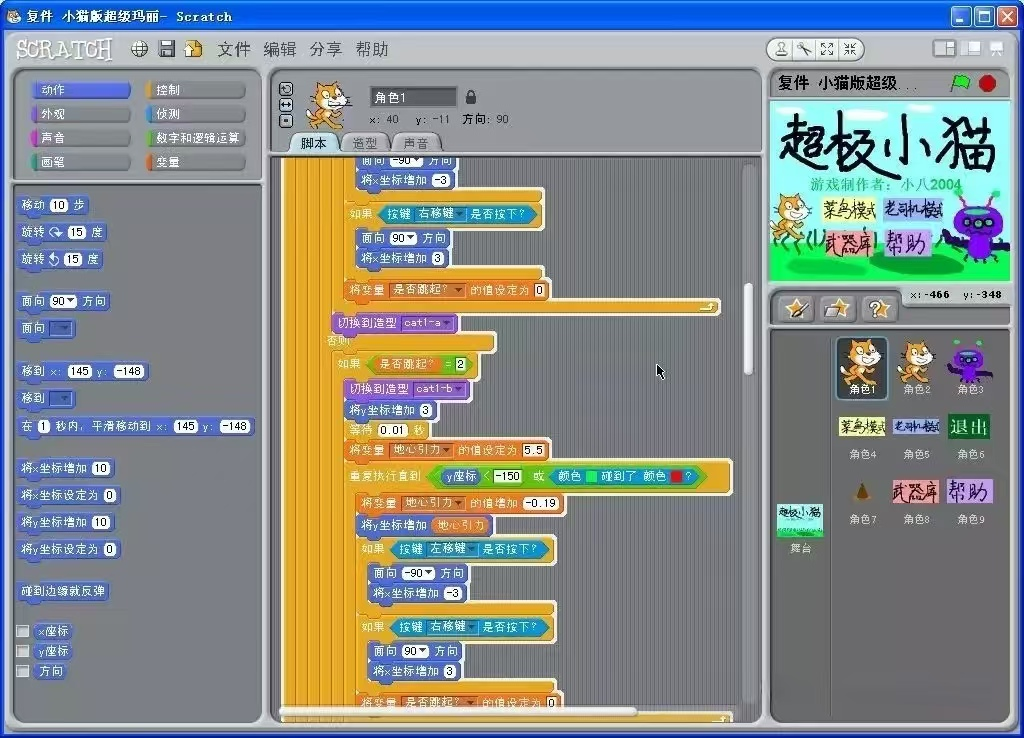1024x738 pixels.
Task: Open costume dropdown showing cat1-b
Action: click(x=459, y=389)
